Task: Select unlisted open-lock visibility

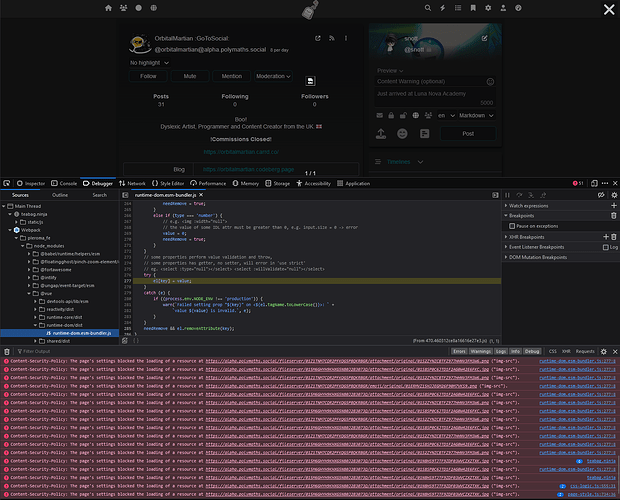Action: [x=403, y=115]
